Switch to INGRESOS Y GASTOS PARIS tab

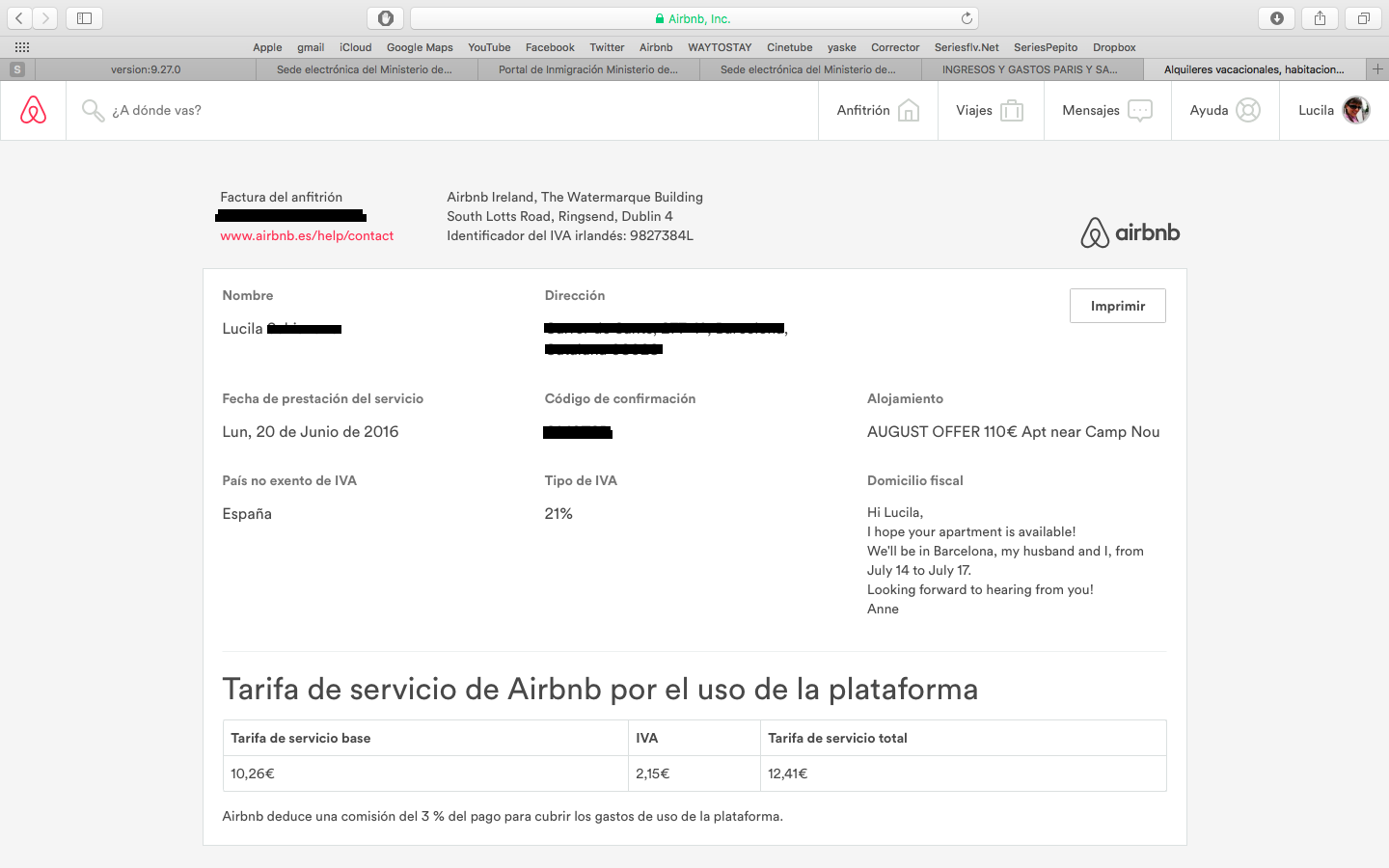pos(1030,69)
